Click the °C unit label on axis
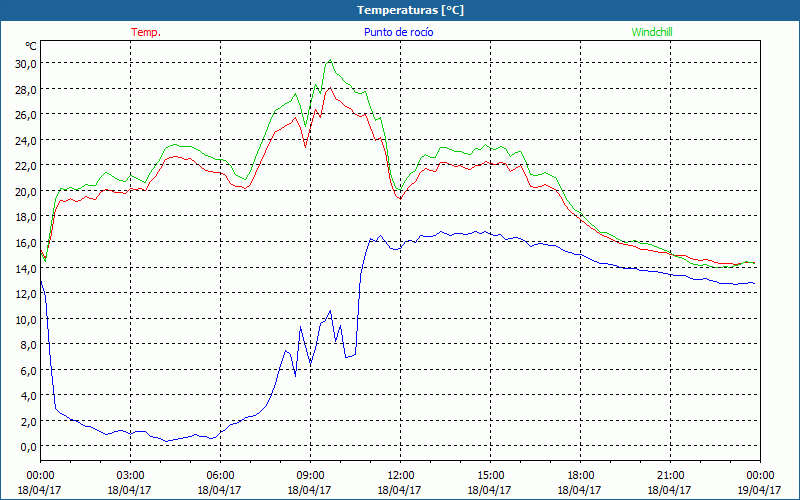 click(31, 46)
